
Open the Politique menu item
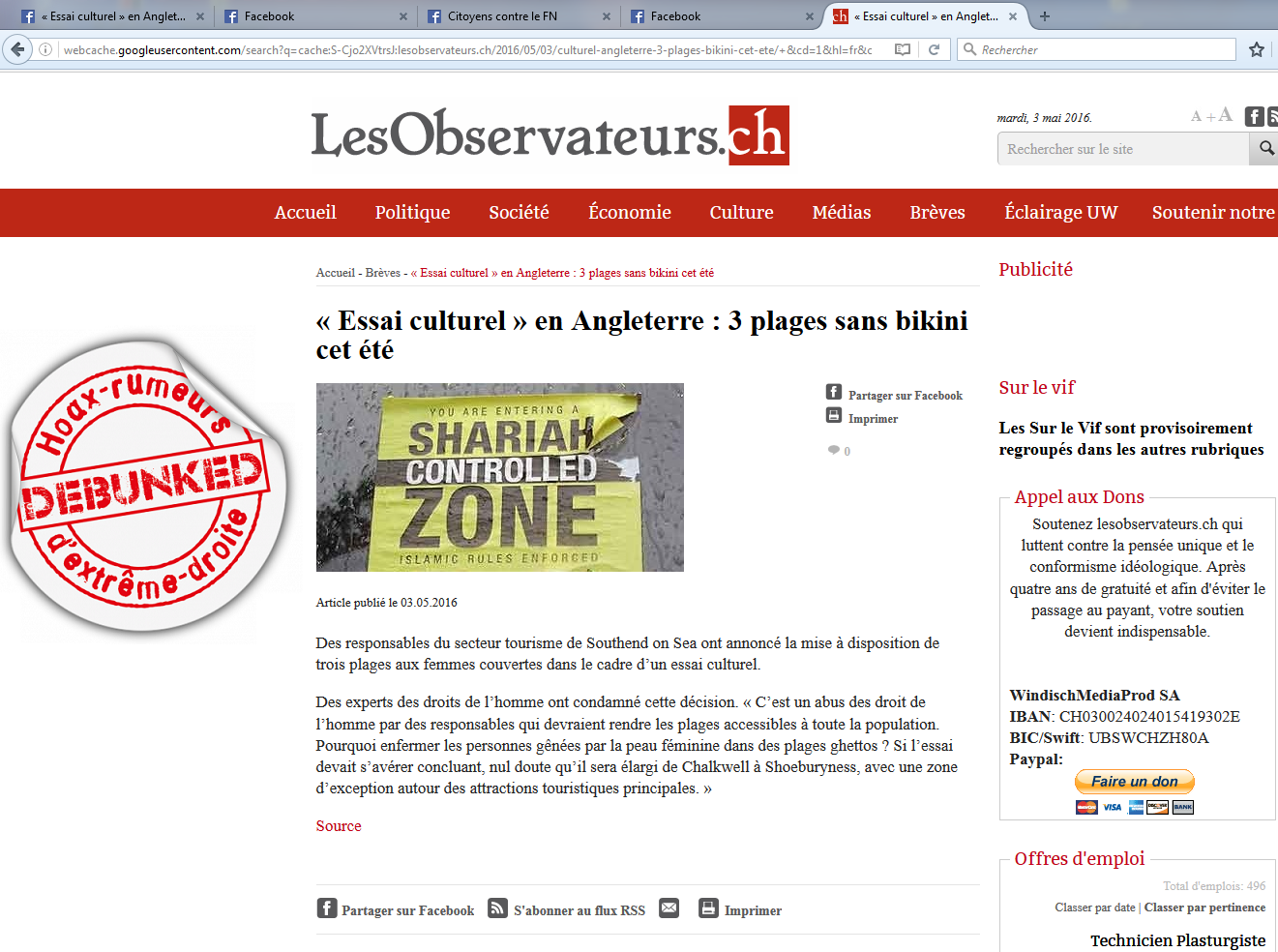pos(412,212)
